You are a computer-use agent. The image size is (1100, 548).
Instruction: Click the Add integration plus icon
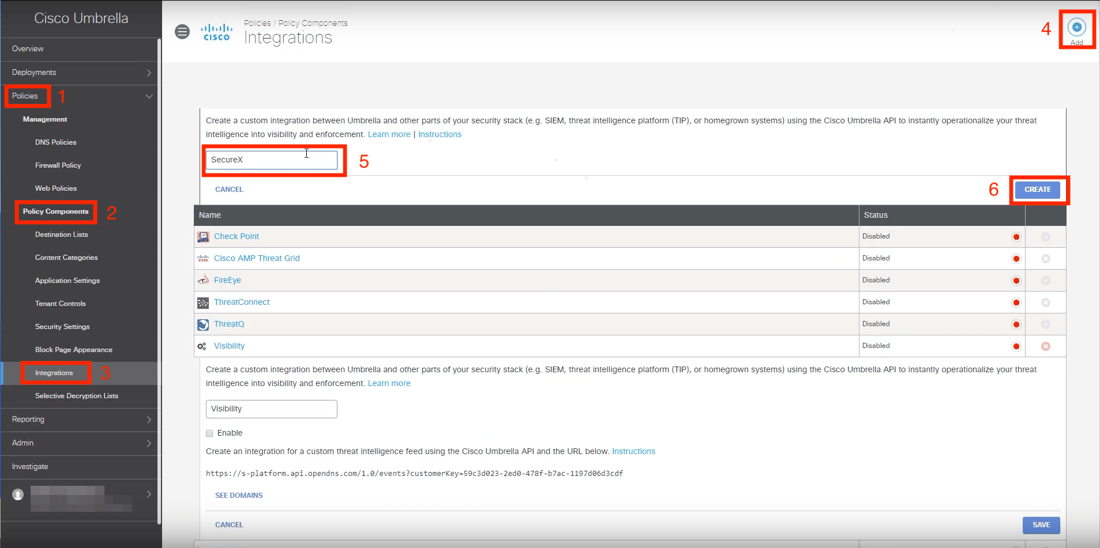(1077, 27)
